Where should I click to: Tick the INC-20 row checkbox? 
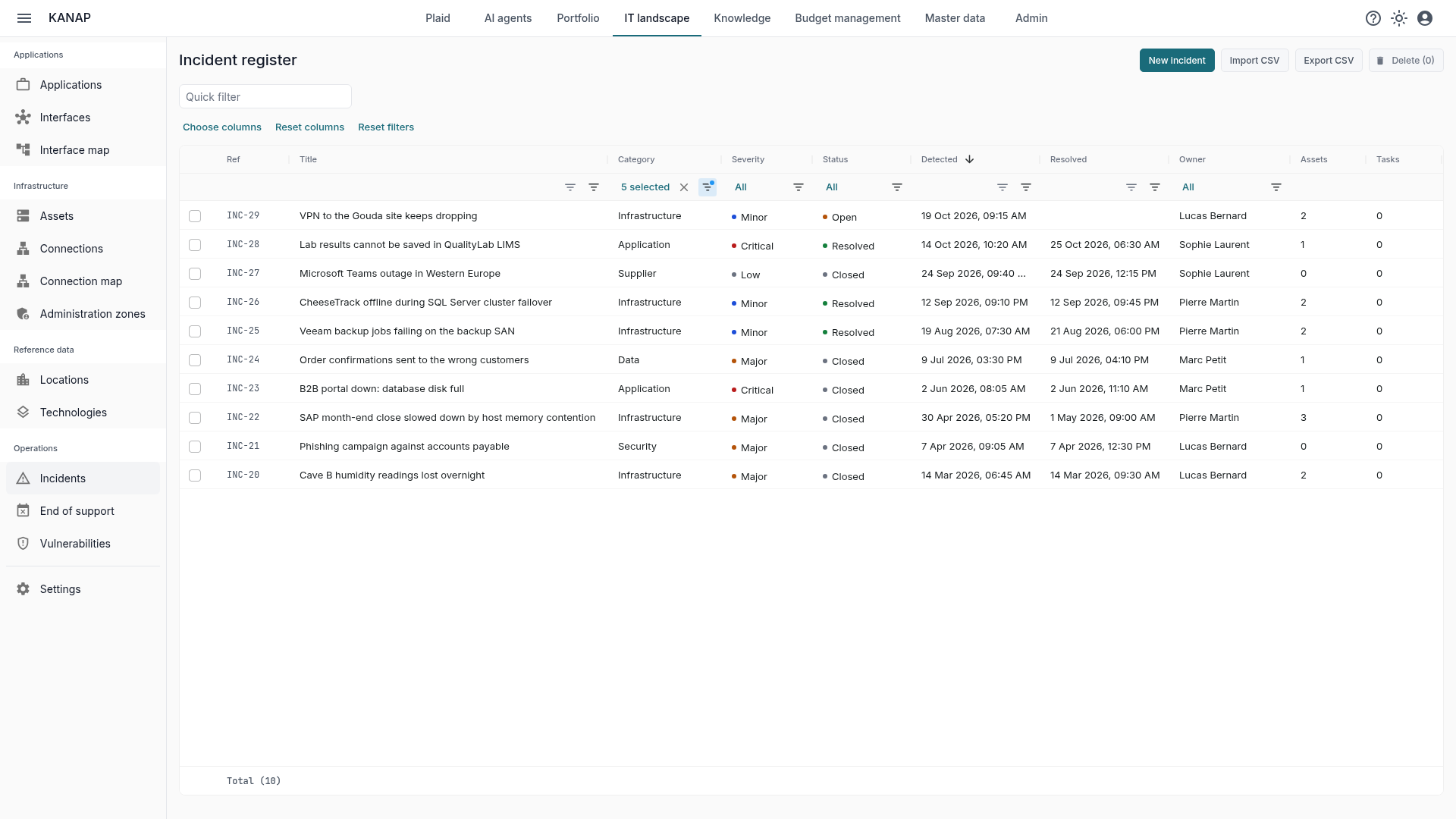pos(195,475)
